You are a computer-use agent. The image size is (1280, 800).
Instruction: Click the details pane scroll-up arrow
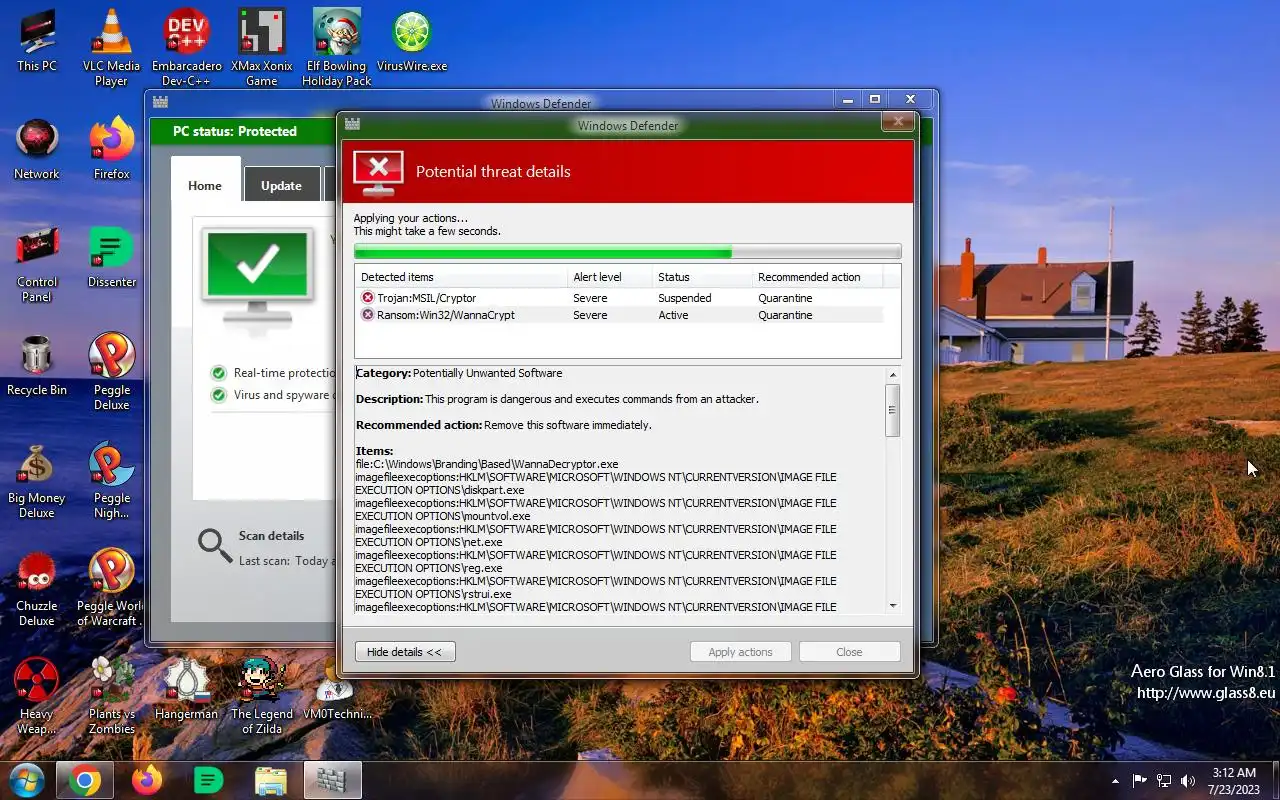(x=893, y=375)
